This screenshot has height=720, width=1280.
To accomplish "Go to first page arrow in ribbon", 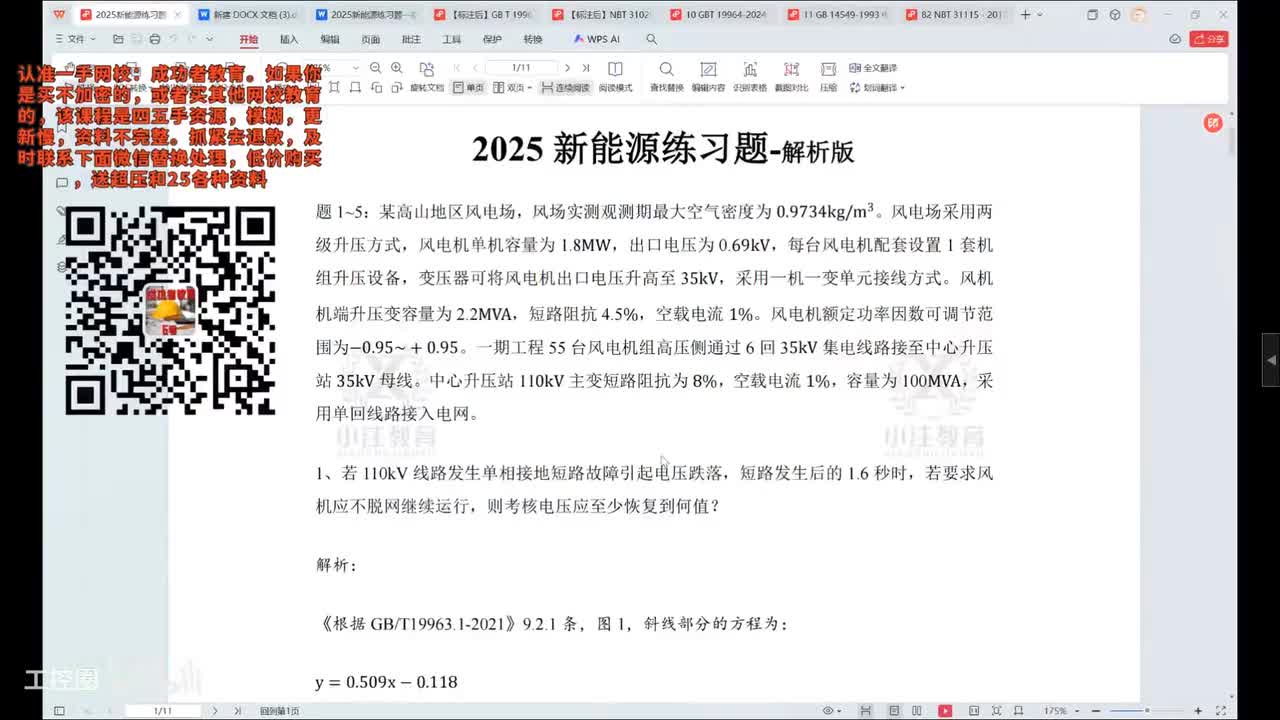I will pyautogui.click(x=457, y=68).
